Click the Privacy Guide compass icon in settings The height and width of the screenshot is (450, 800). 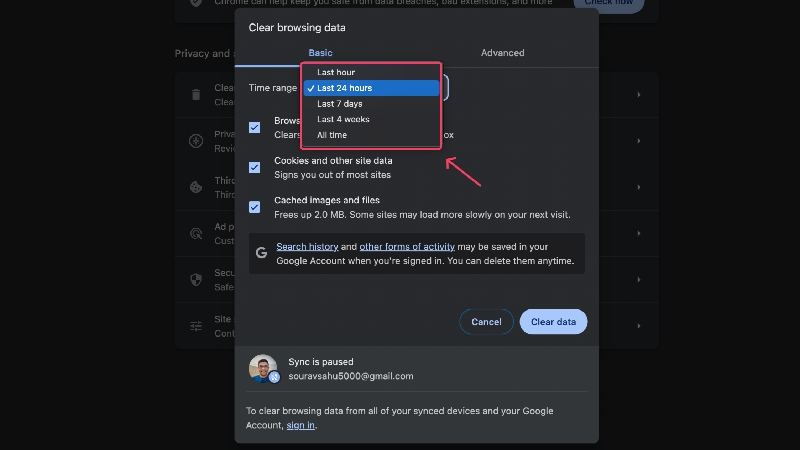196,141
